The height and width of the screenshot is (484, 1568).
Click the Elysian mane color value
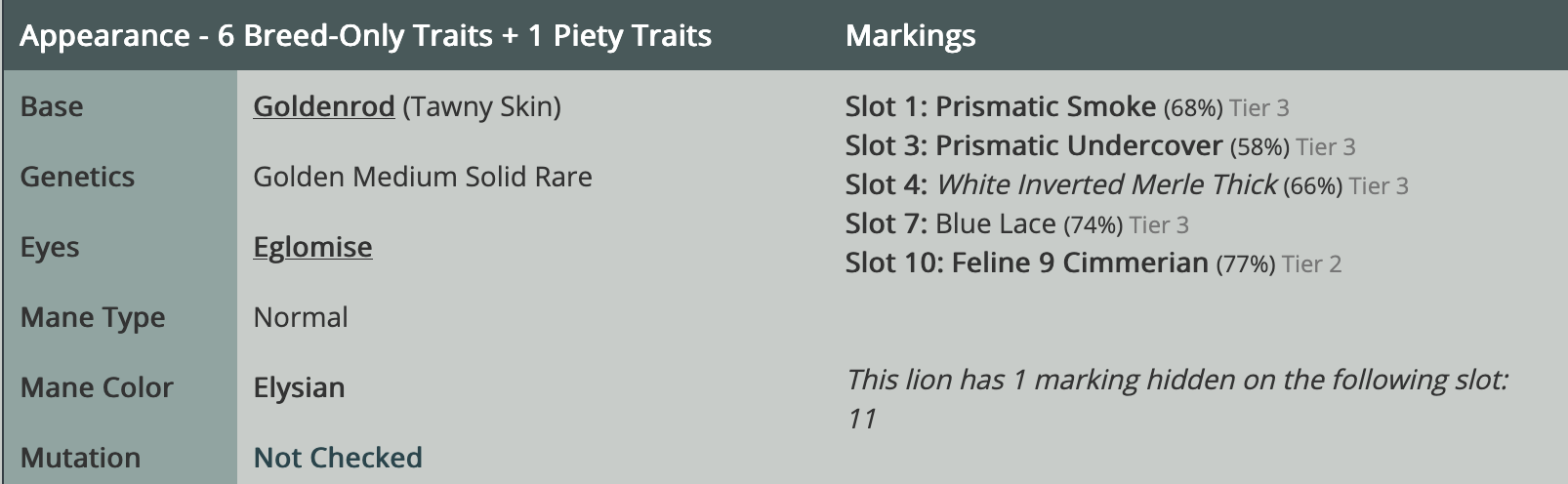coord(299,387)
